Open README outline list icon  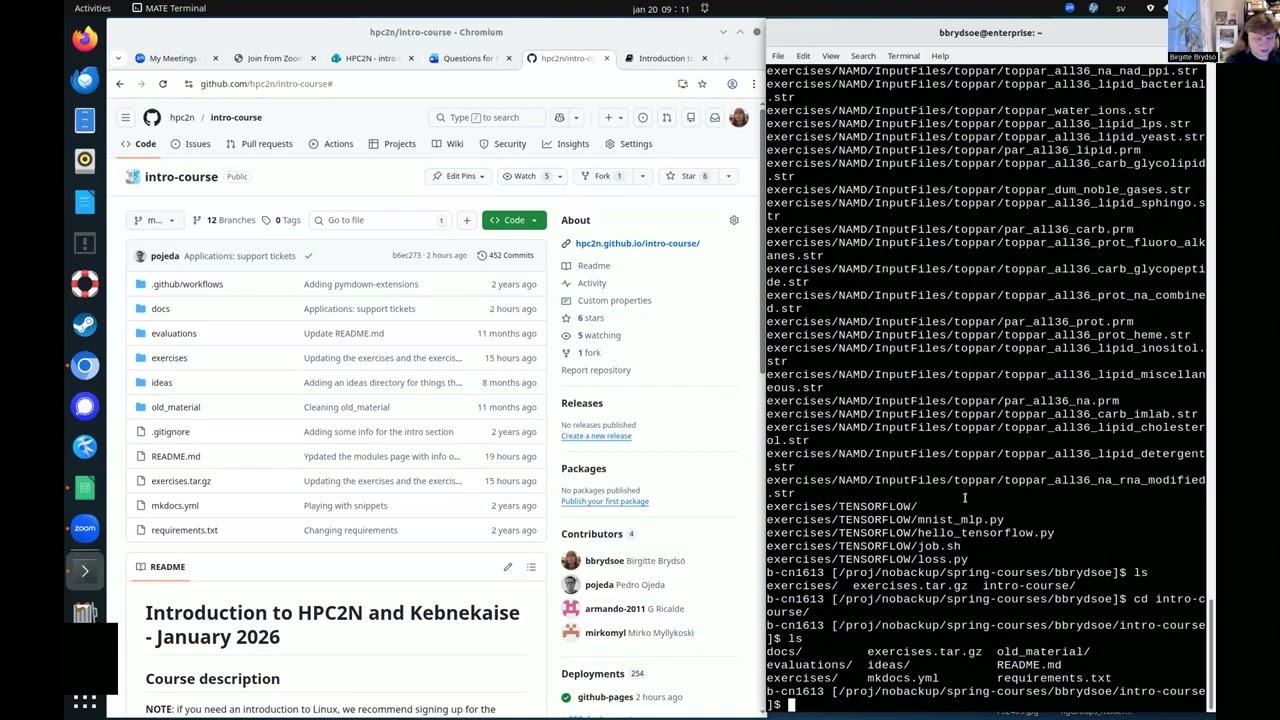tap(531, 567)
